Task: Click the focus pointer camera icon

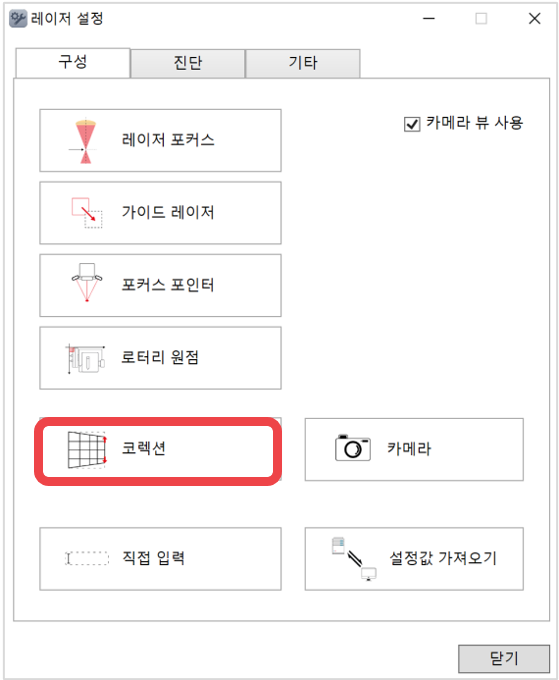Action: click(x=87, y=282)
